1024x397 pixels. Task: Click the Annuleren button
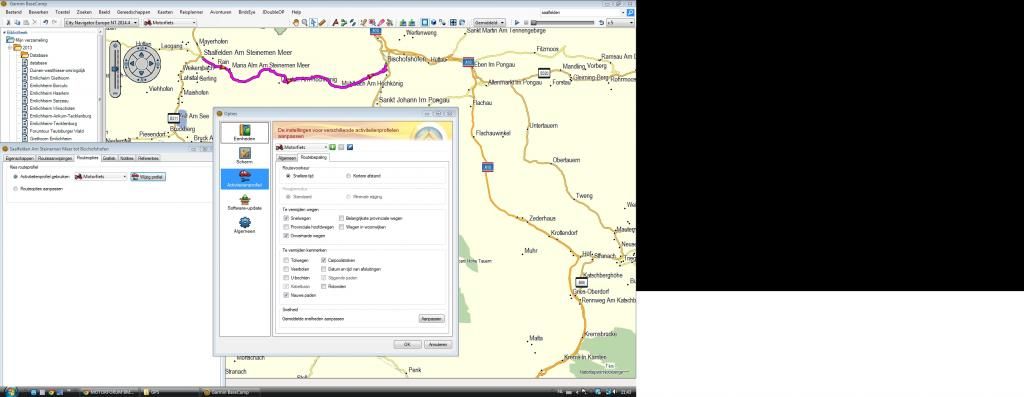coord(438,344)
